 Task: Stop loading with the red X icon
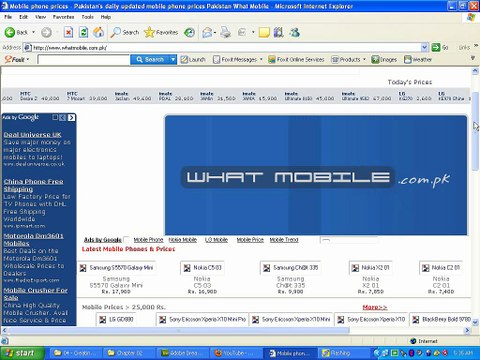coord(68,32)
